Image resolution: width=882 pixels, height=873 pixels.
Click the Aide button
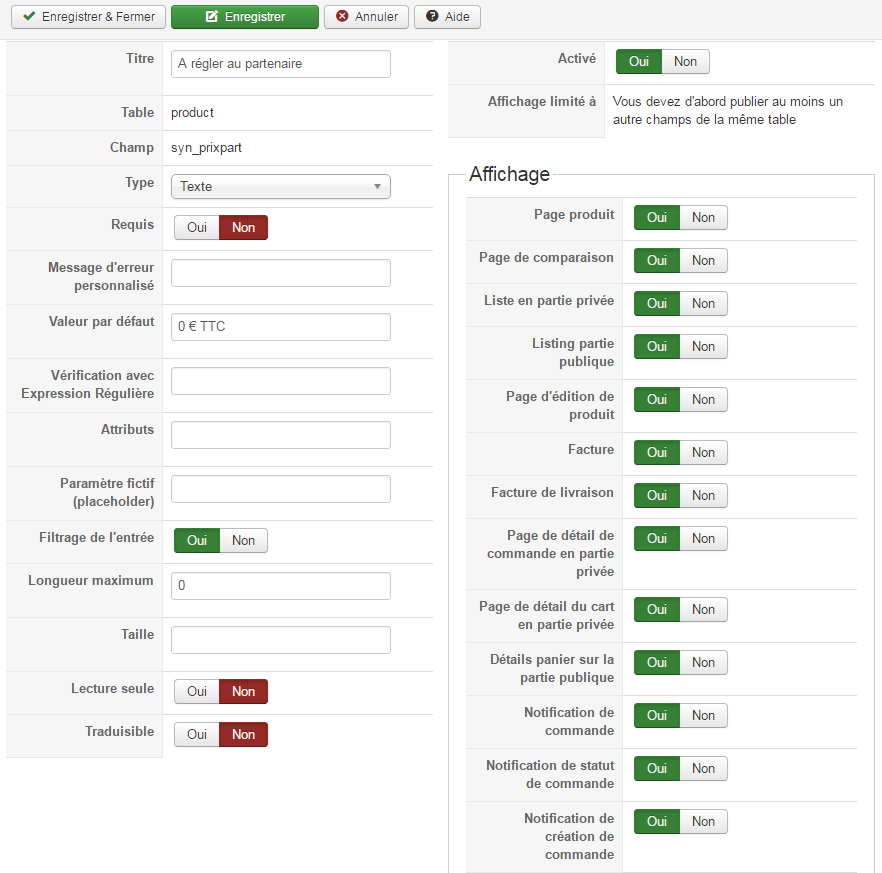447,17
